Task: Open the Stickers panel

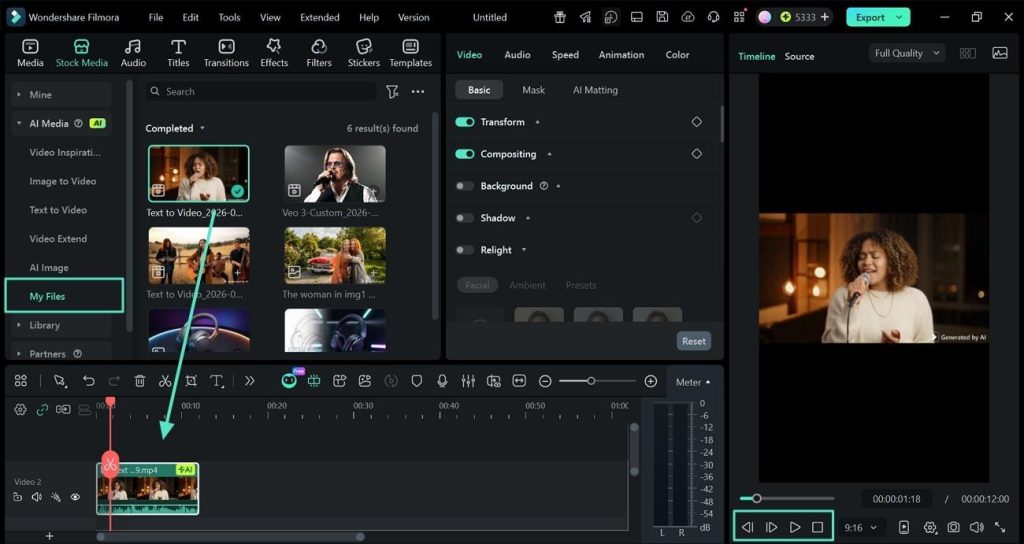Action: 364,47
